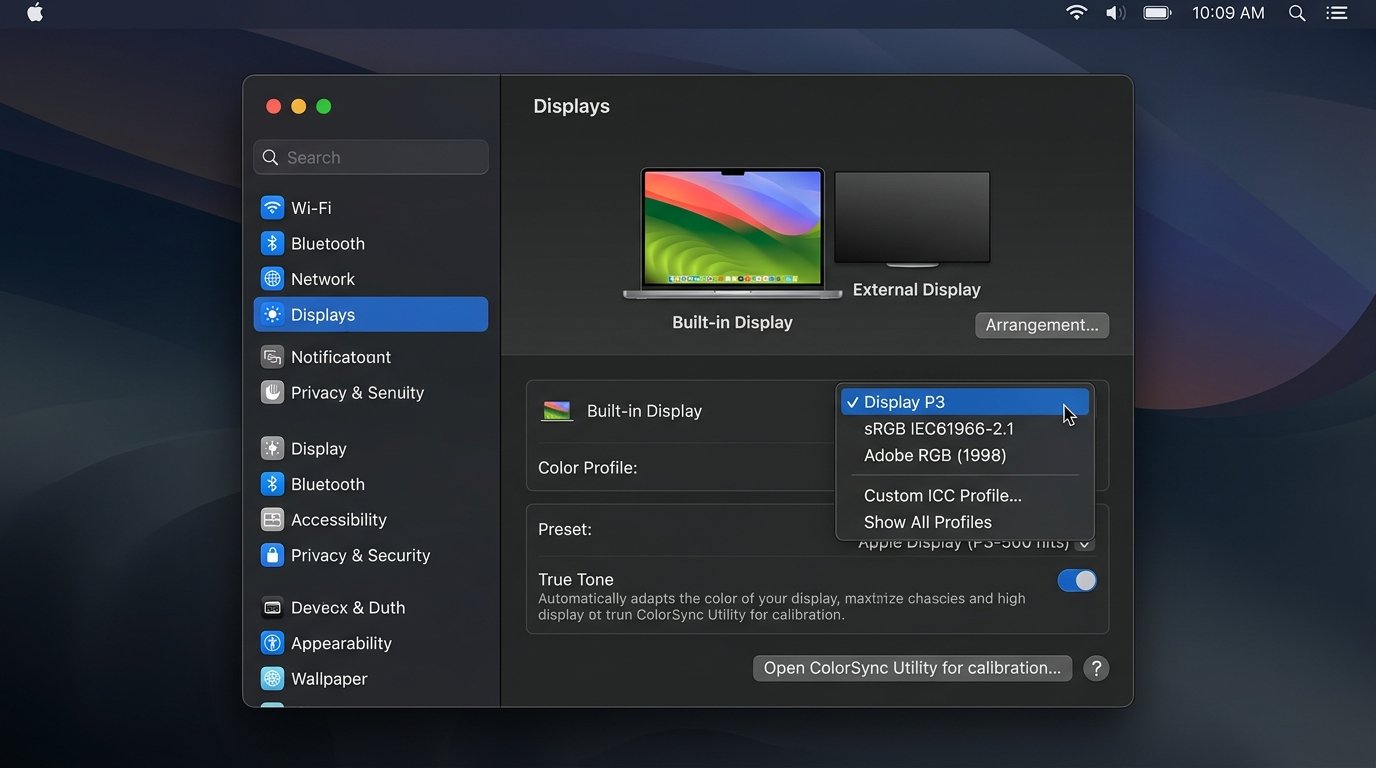Click the menu bar clock 10:09 AM

pos(1228,13)
